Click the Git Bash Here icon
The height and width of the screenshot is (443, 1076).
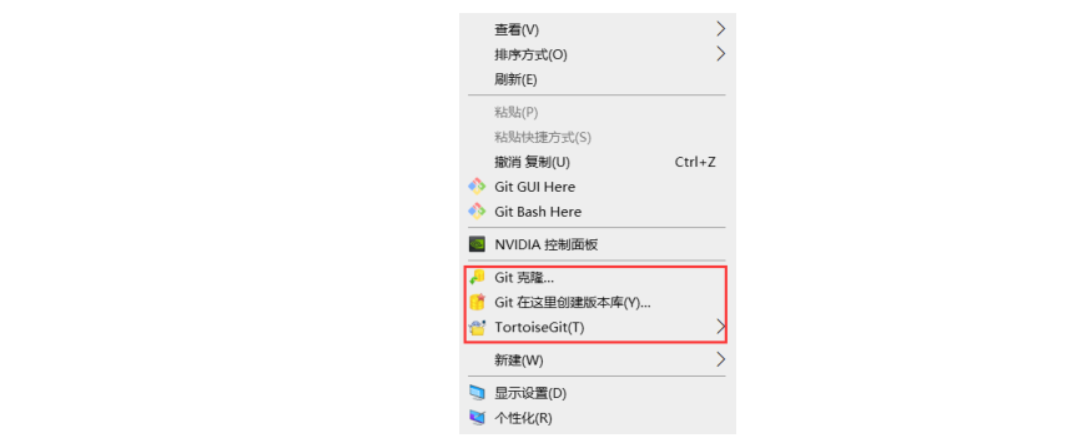477,211
